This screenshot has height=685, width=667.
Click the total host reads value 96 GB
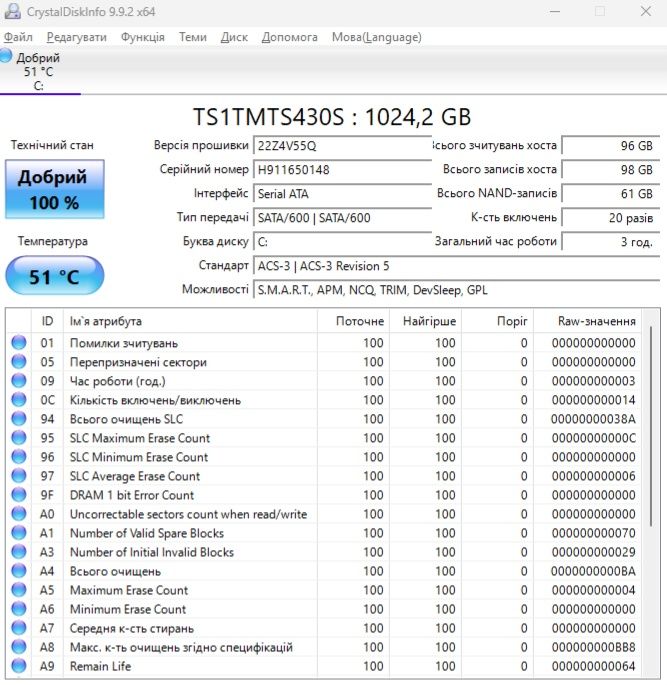tap(611, 145)
